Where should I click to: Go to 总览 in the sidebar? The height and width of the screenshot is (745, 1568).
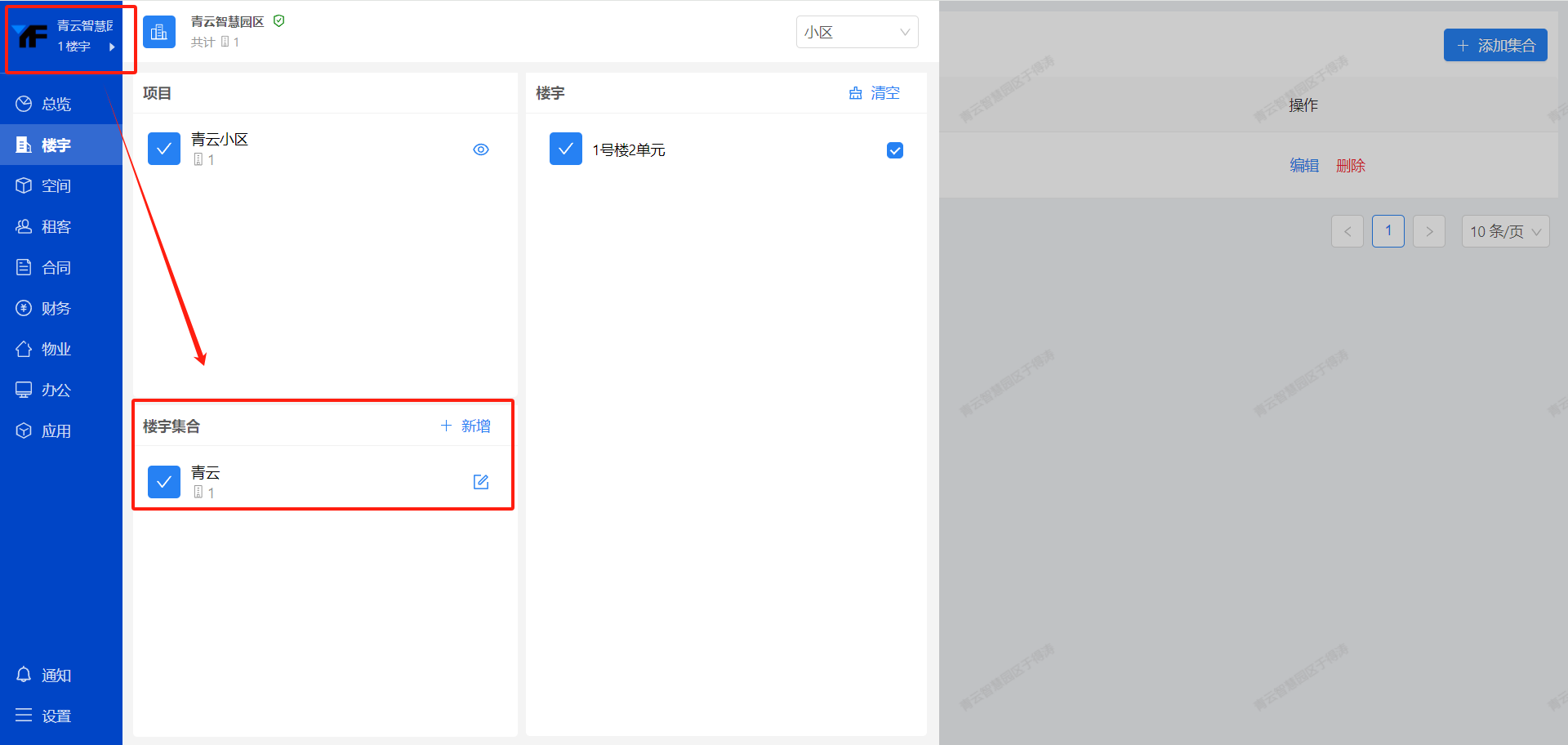(x=56, y=104)
